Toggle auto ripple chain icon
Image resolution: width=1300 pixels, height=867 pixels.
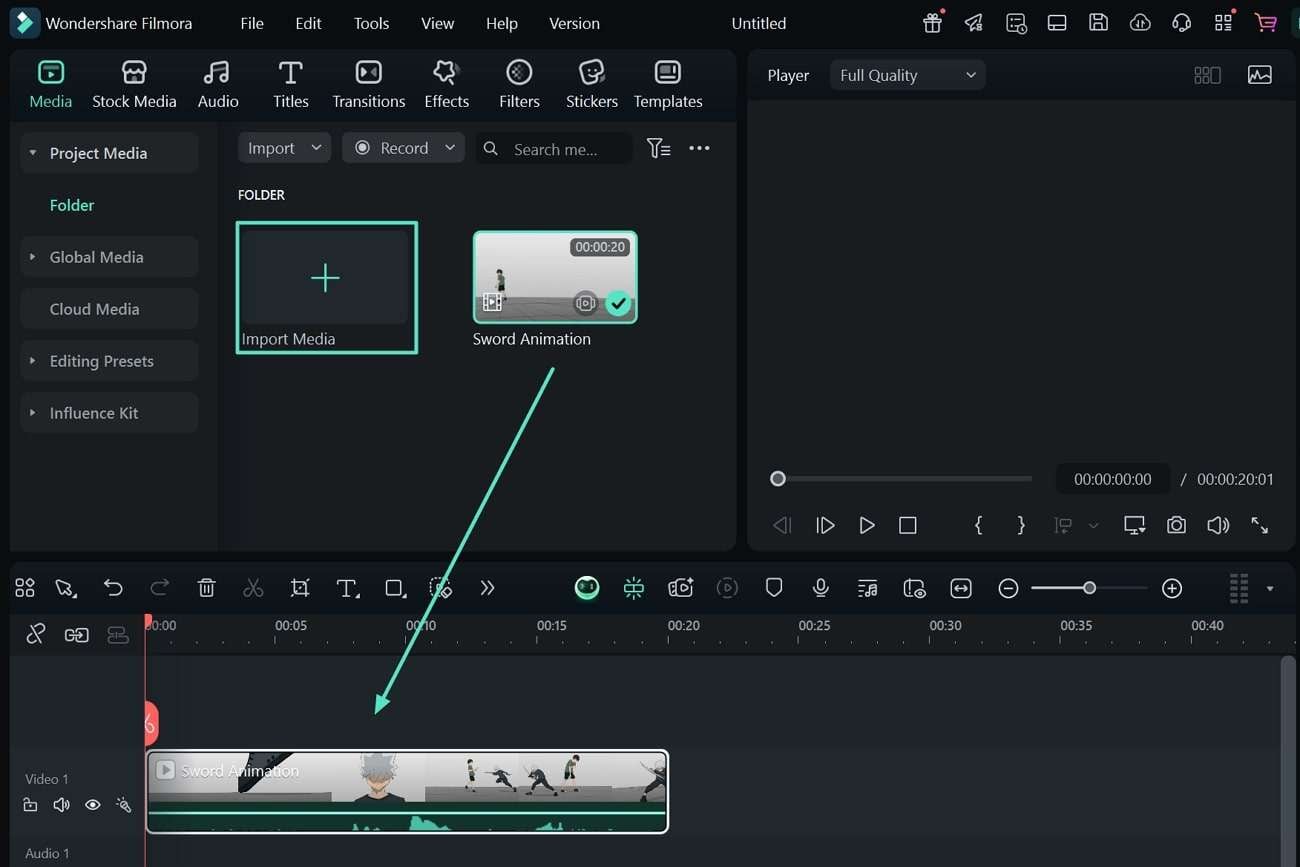(x=76, y=634)
